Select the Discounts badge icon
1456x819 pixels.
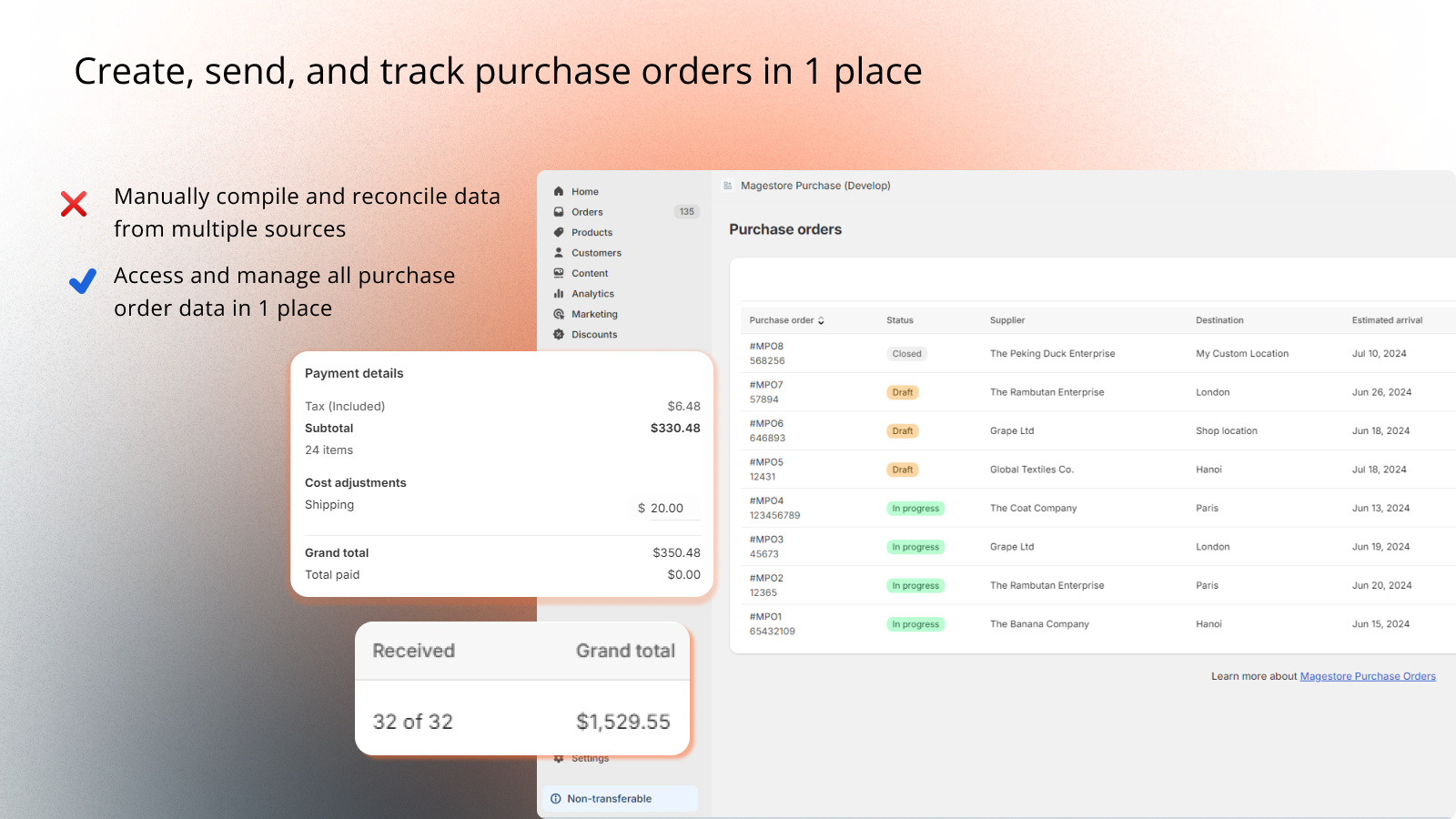click(x=559, y=334)
